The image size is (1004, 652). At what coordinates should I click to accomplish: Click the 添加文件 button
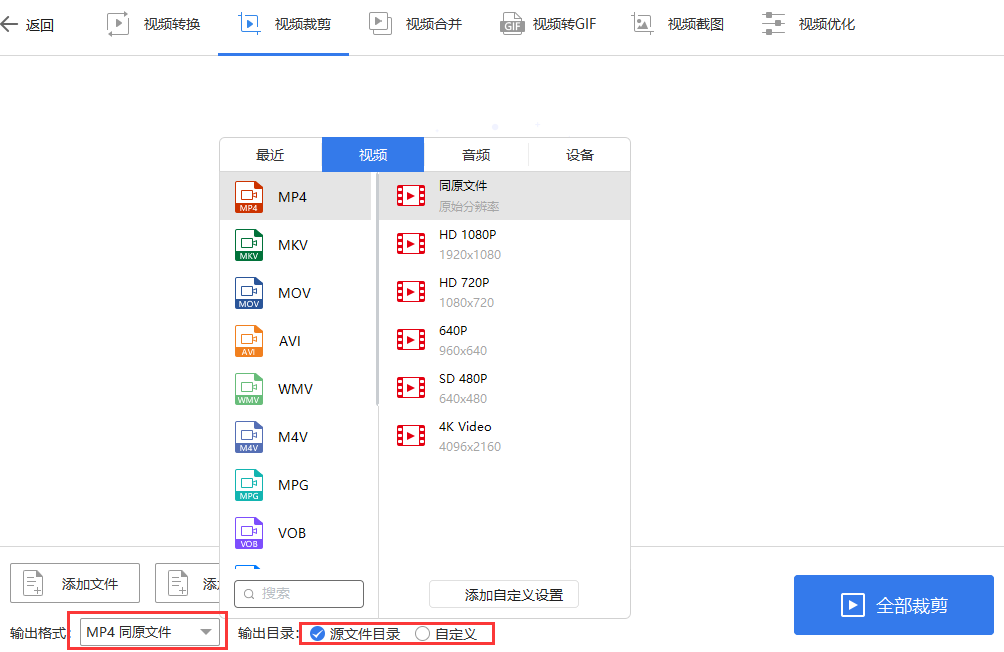pyautogui.click(x=75, y=583)
